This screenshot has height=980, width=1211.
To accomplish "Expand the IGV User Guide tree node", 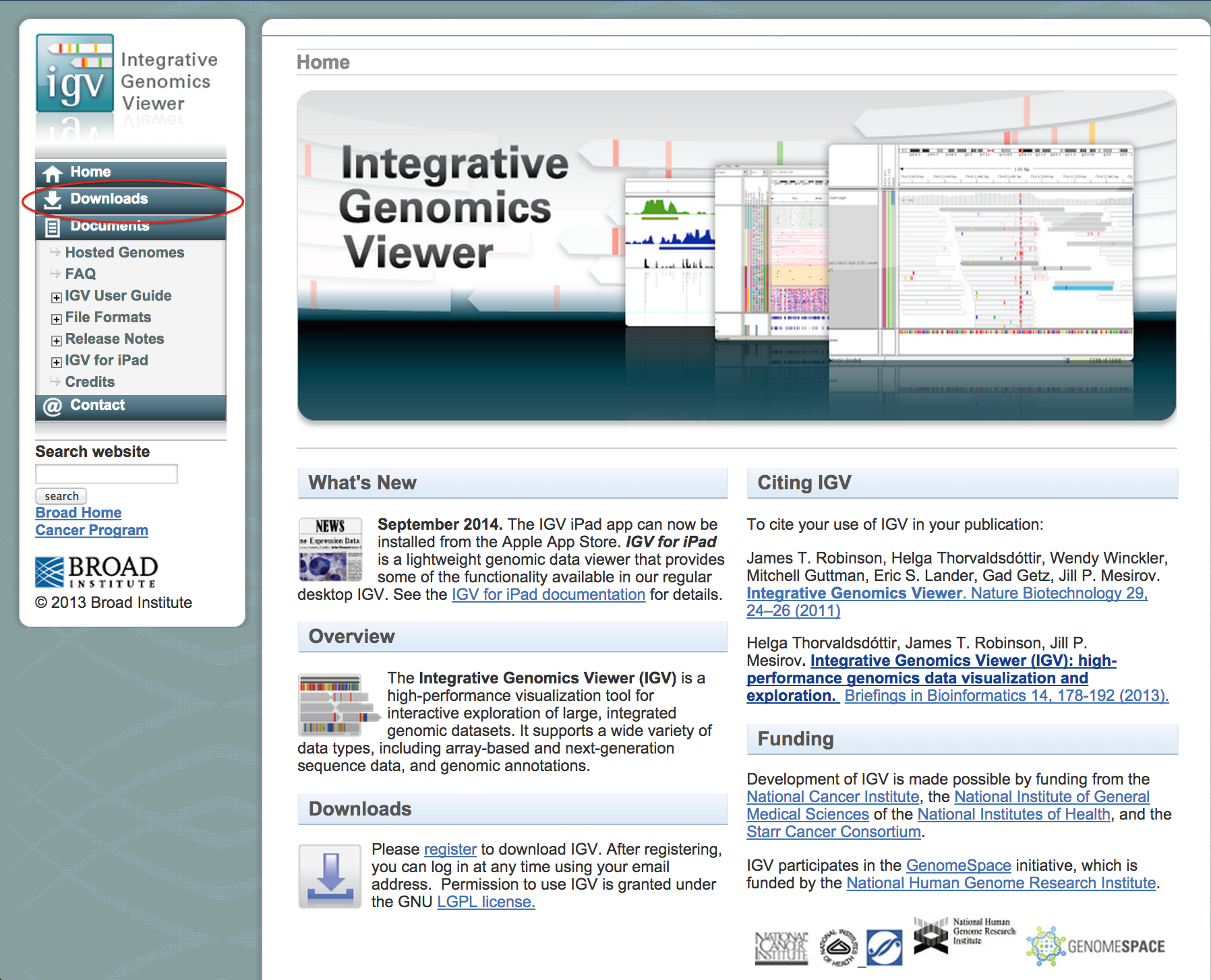I will point(57,297).
